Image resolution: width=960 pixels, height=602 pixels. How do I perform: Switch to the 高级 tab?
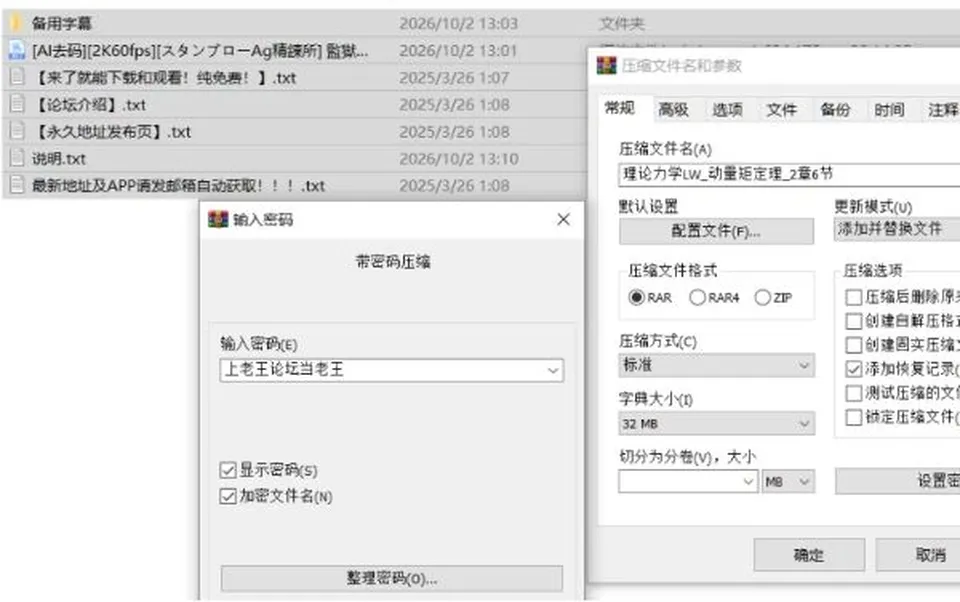pos(673,110)
